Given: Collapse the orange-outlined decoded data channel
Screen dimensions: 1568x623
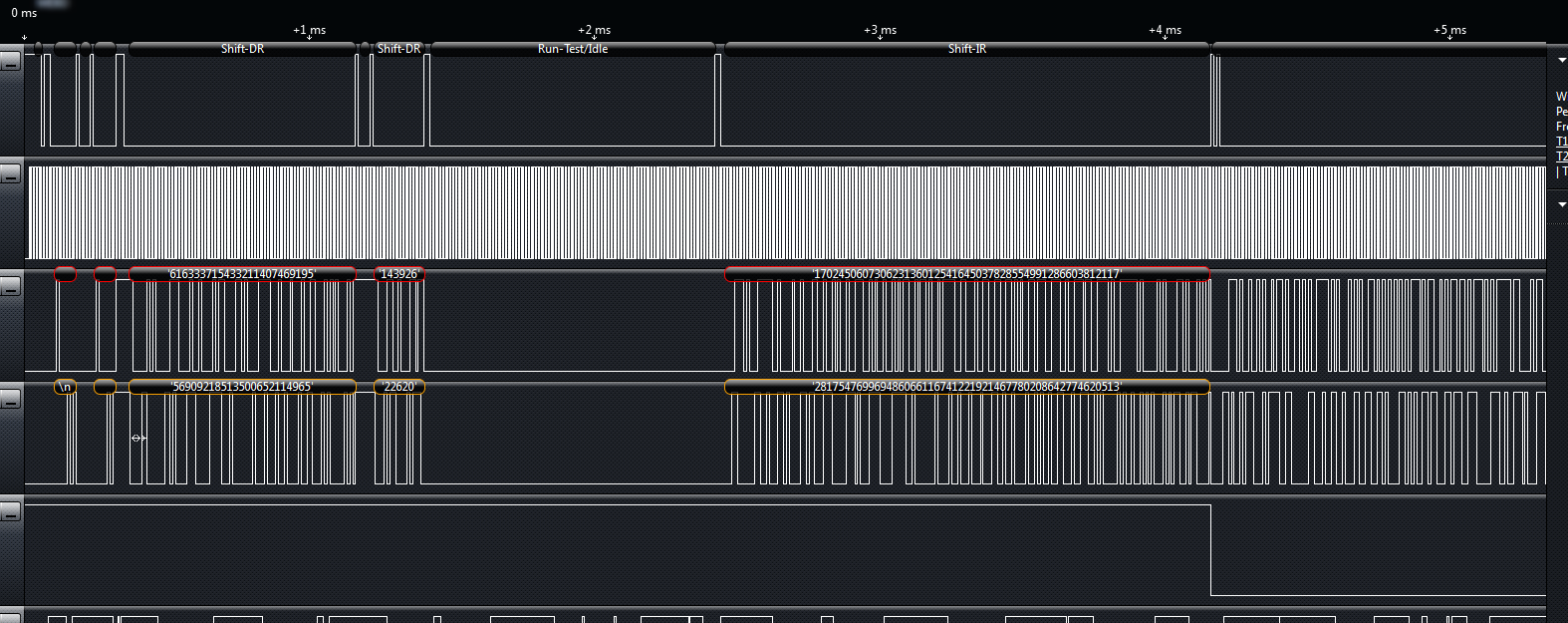Looking at the screenshot, I should coord(10,400).
